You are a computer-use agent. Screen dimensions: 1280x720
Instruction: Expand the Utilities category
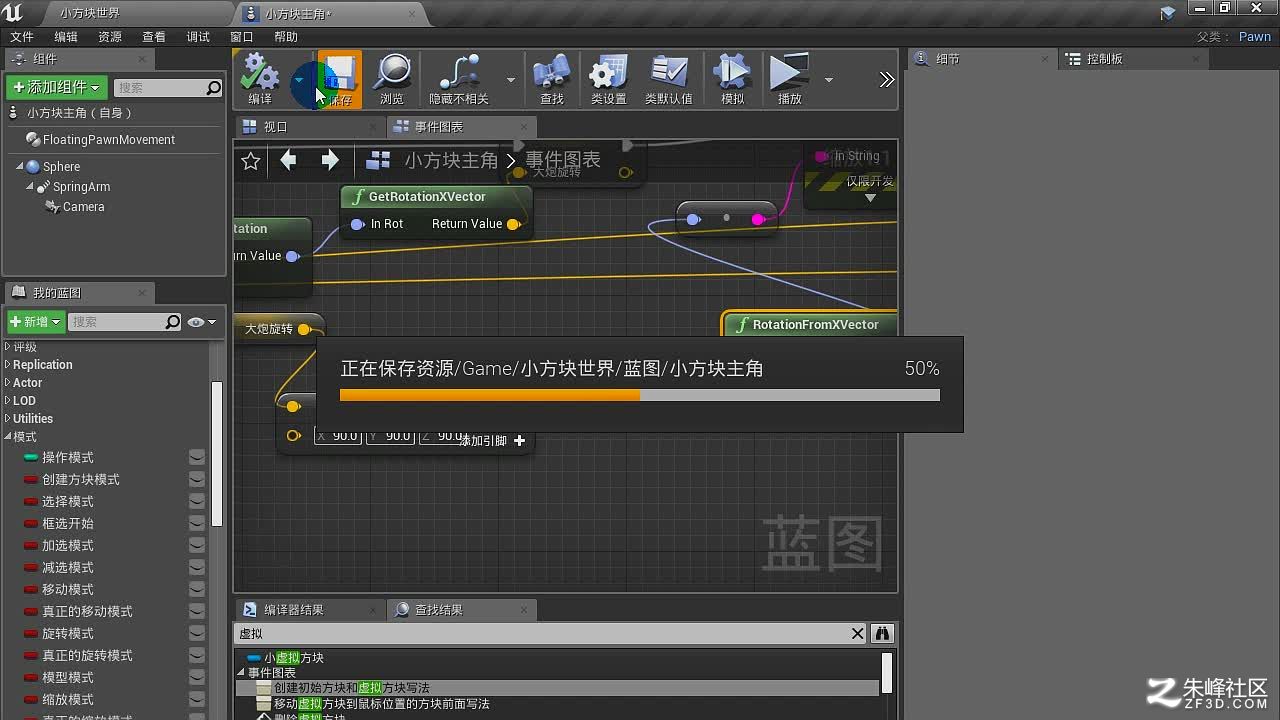click(x=8, y=419)
